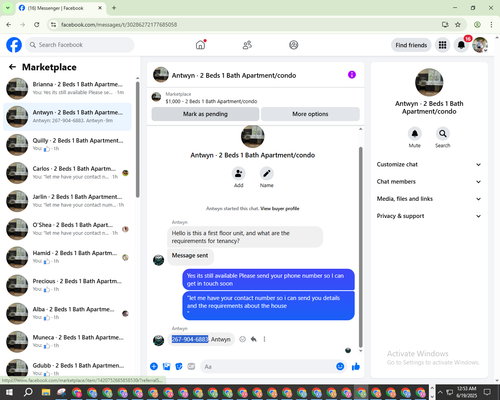Open more options for Antwyn's message

[x=264, y=339]
